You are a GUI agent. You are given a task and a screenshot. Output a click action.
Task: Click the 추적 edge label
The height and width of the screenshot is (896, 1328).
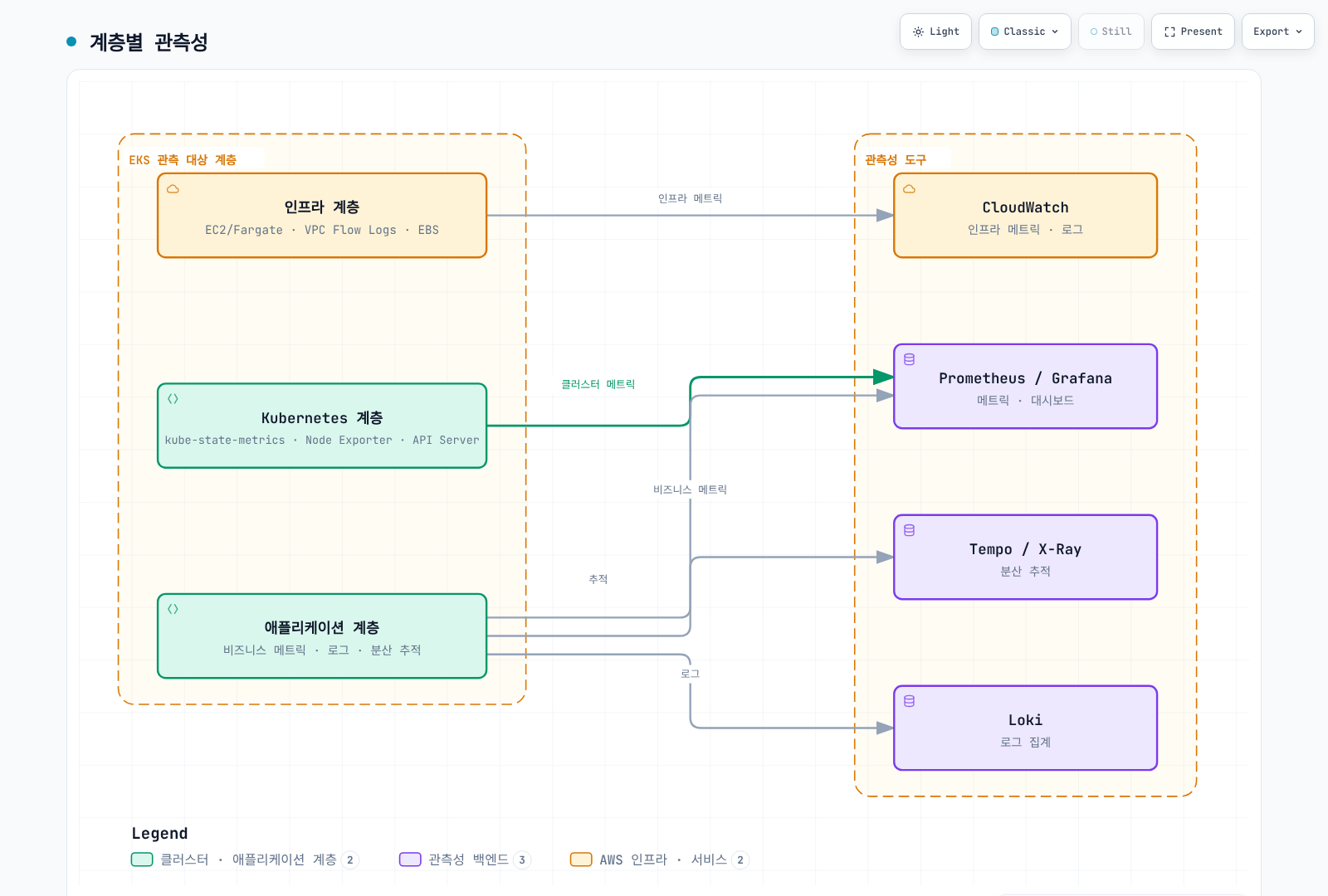[598, 579]
